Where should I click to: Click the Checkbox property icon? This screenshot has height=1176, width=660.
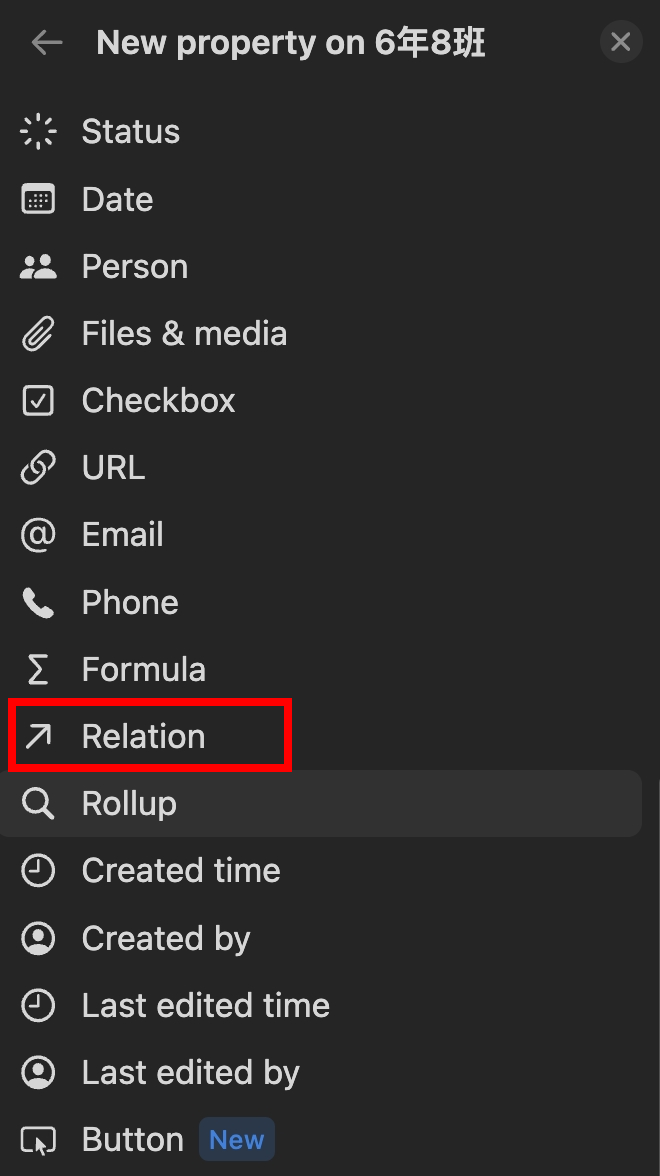(38, 401)
